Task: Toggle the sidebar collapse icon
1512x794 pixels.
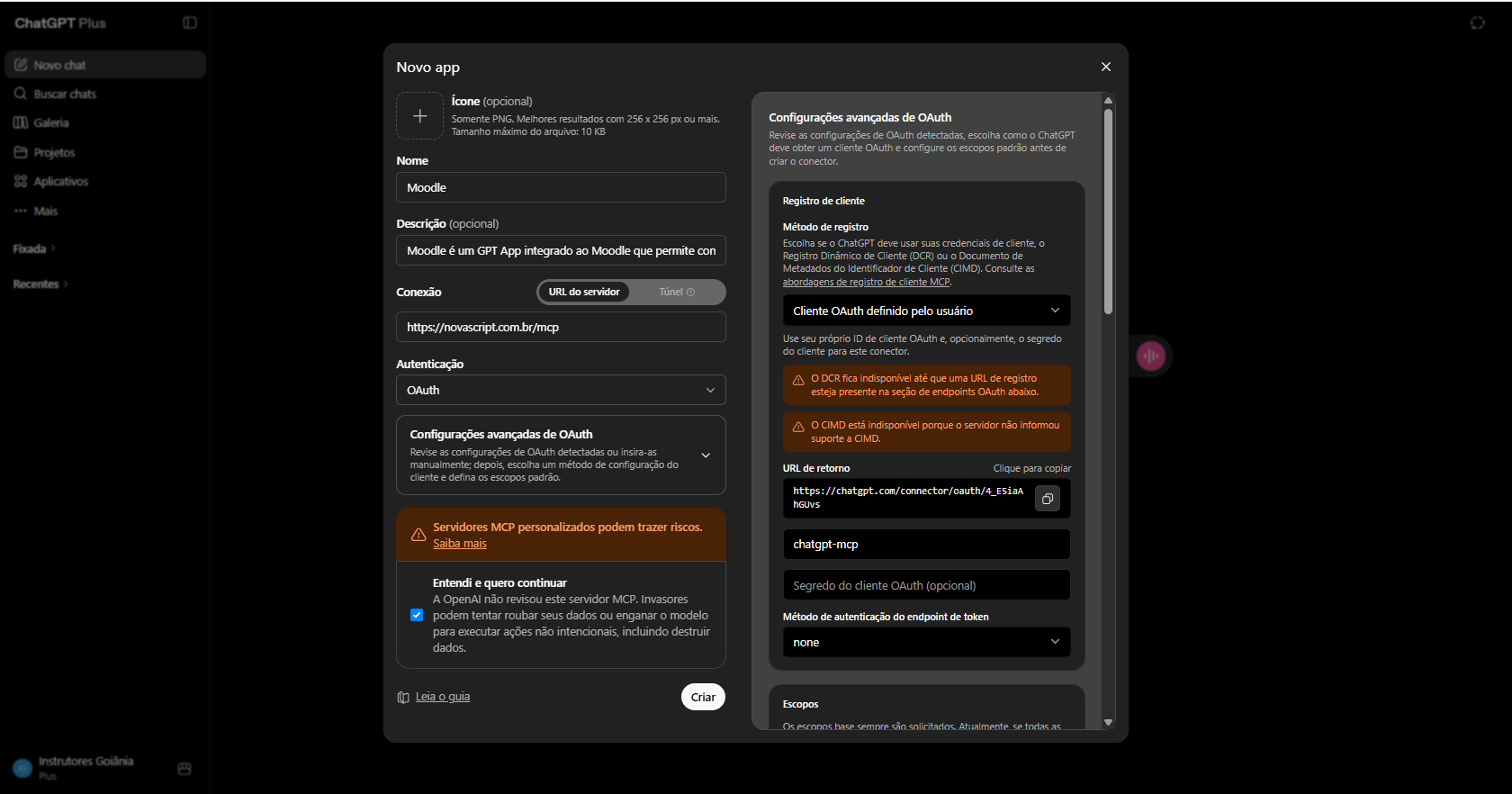Action: (190, 23)
